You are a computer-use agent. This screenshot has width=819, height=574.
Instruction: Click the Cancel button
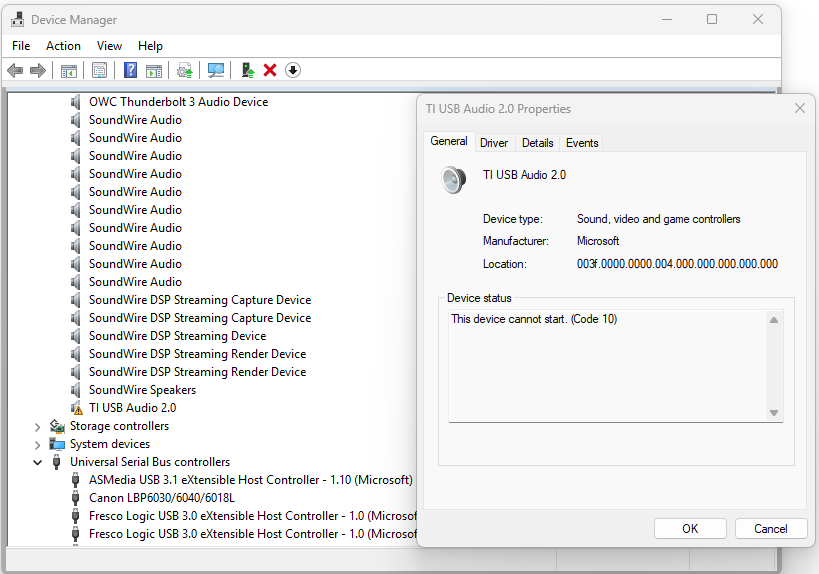[770, 529]
